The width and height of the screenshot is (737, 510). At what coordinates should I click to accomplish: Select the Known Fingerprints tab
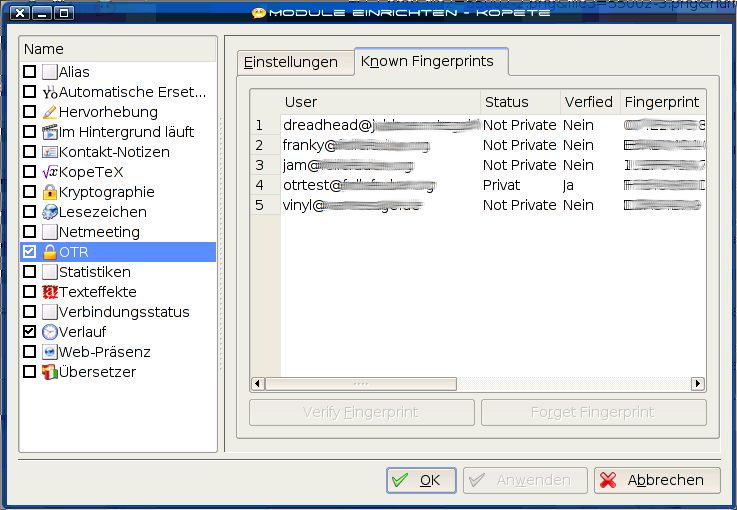pos(431,61)
